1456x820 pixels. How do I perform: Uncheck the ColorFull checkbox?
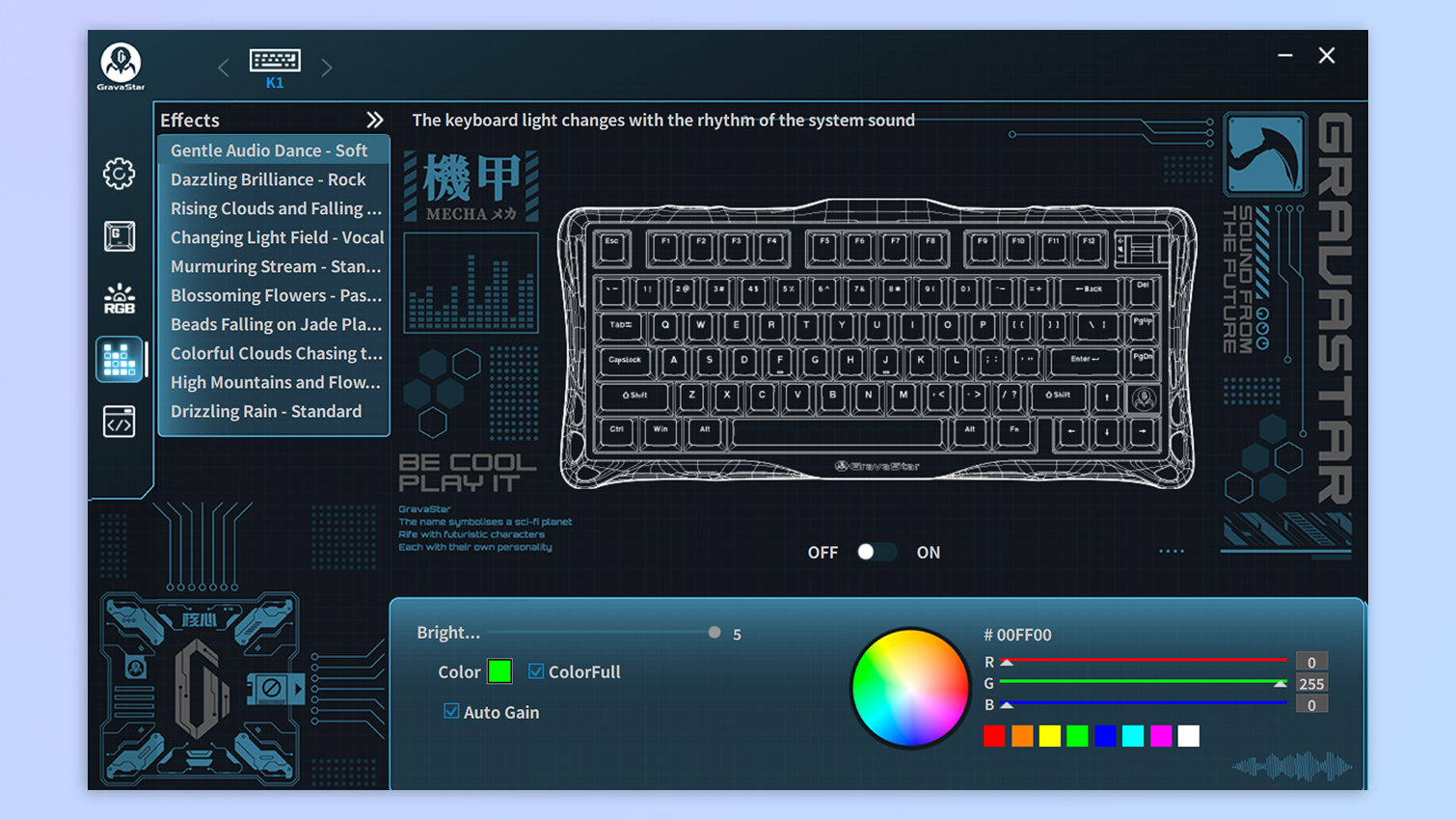536,671
